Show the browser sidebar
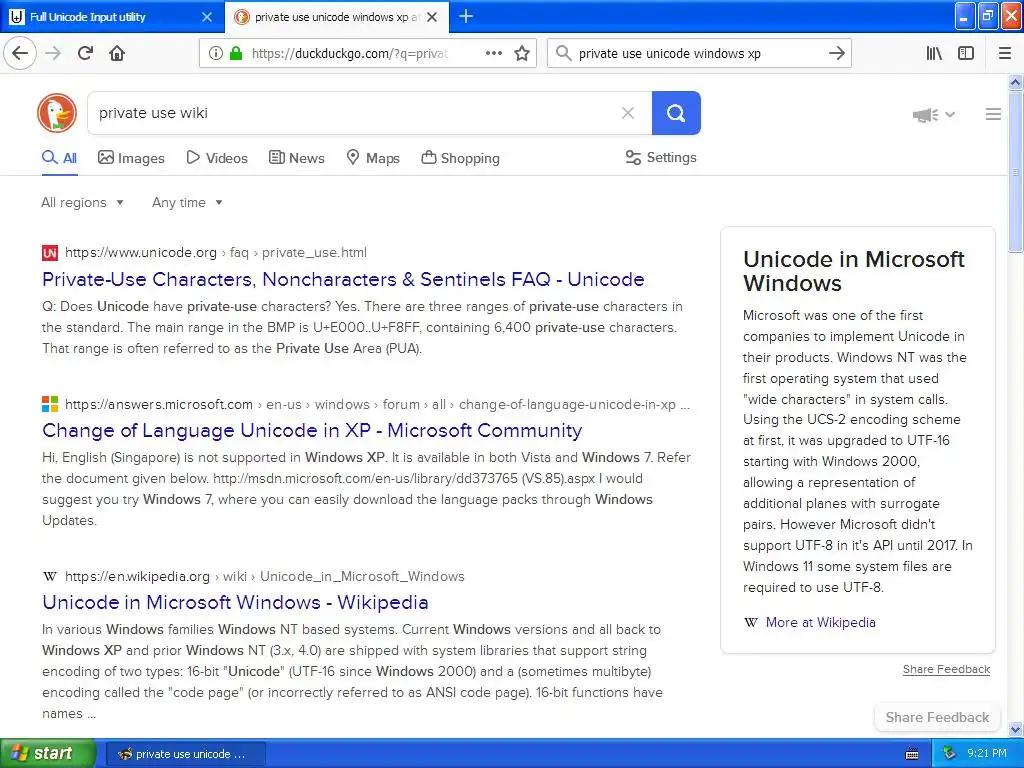Image resolution: width=1024 pixels, height=768 pixels. pyautogui.click(x=966, y=53)
